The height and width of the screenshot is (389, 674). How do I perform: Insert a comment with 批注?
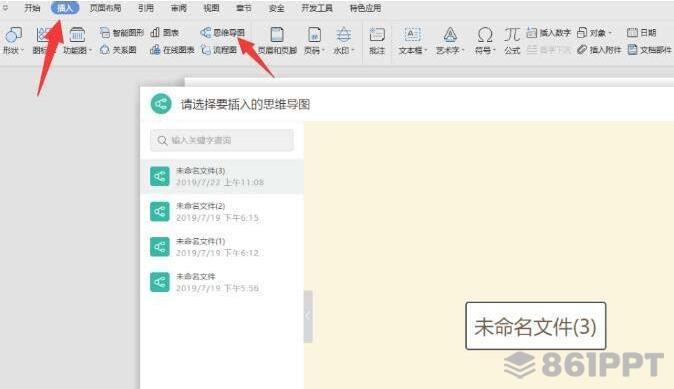pyautogui.click(x=377, y=41)
